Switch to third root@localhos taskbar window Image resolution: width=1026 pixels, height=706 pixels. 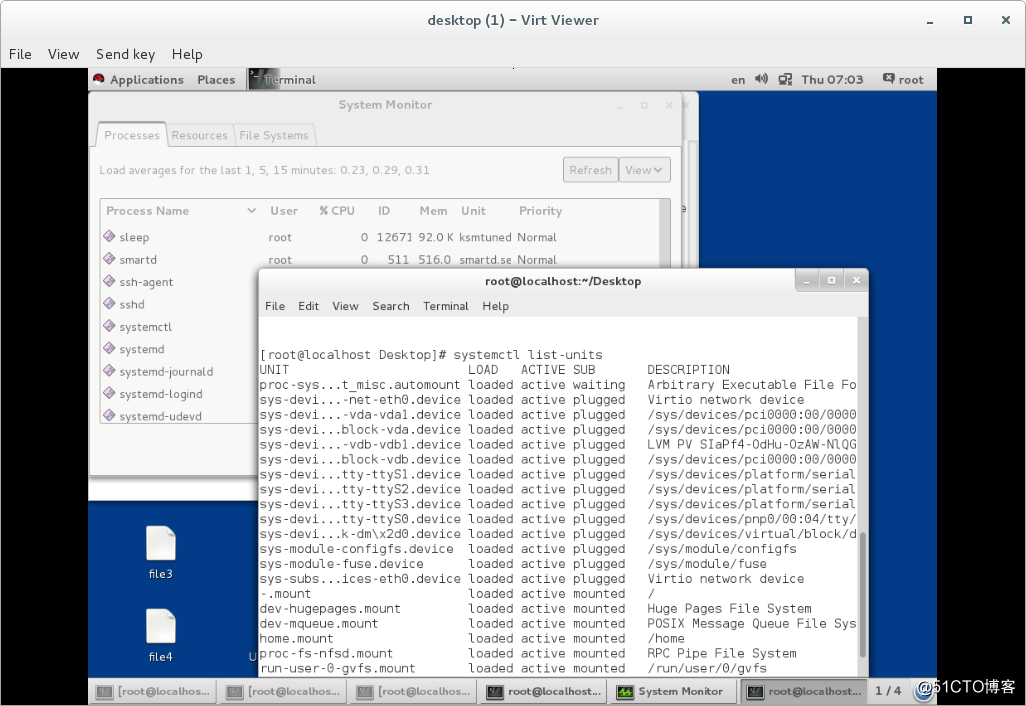[x=414, y=692]
